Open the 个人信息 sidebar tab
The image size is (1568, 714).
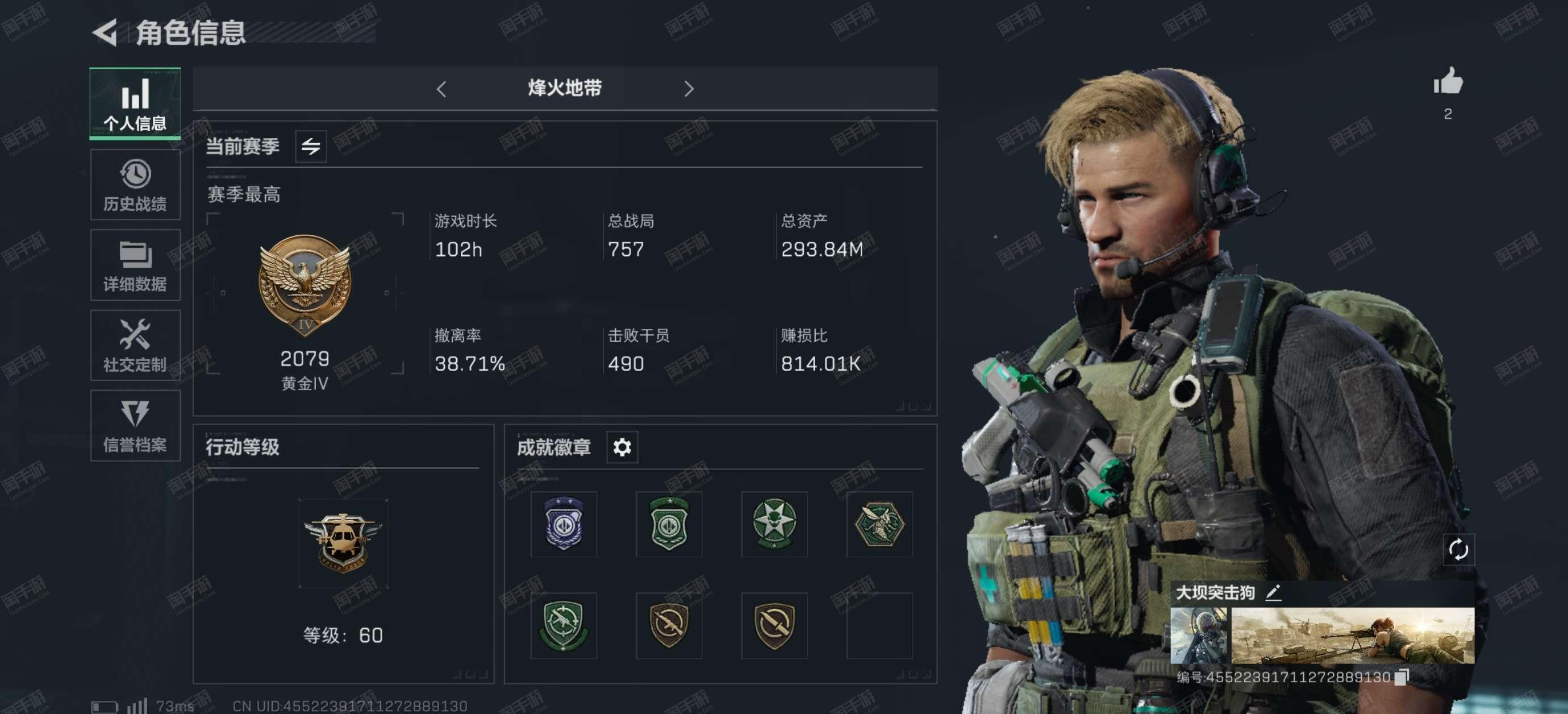click(135, 103)
